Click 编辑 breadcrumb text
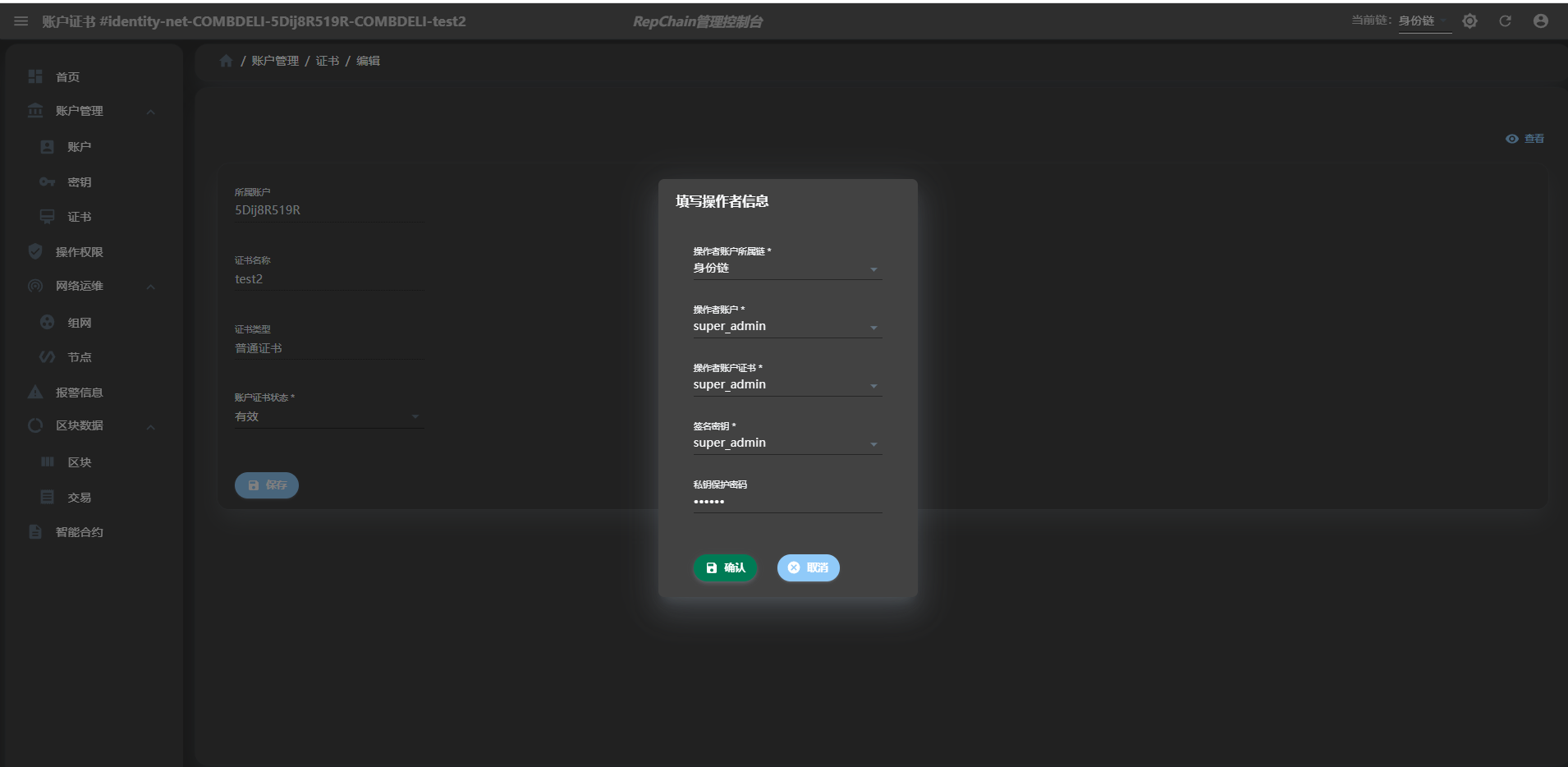Viewport: 1568px width, 767px height. pyautogui.click(x=368, y=61)
